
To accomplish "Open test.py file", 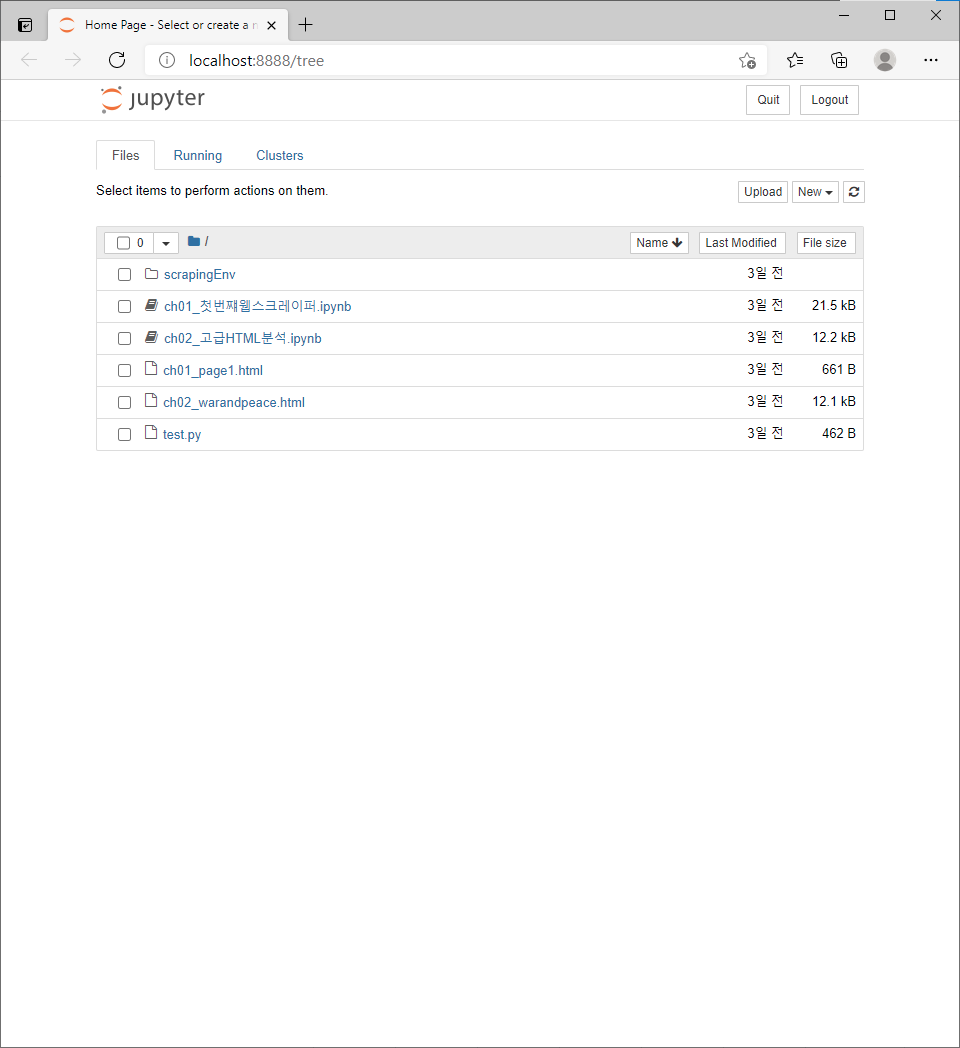I will pos(182,434).
